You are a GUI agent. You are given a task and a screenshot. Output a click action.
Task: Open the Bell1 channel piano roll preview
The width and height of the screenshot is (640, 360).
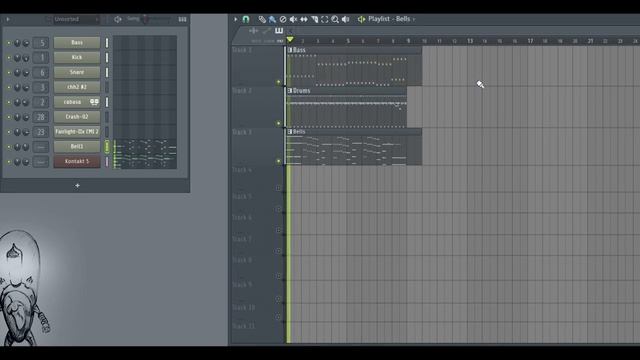coord(145,147)
